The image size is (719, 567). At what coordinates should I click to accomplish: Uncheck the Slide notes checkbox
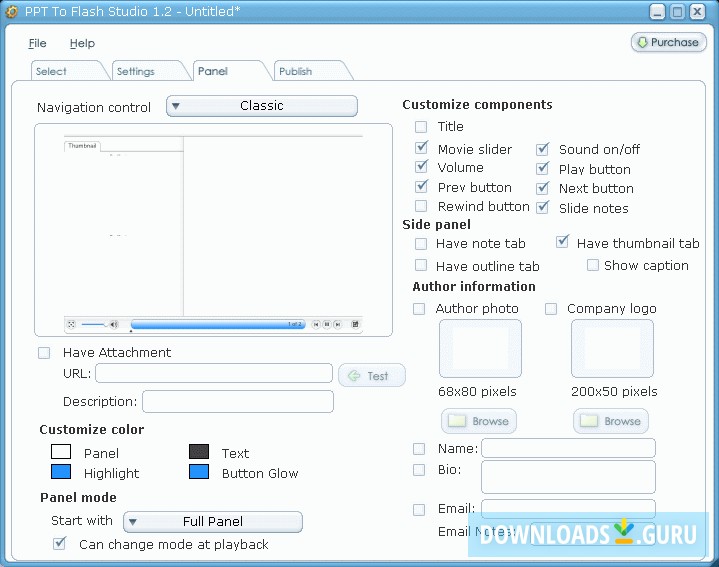tap(542, 207)
